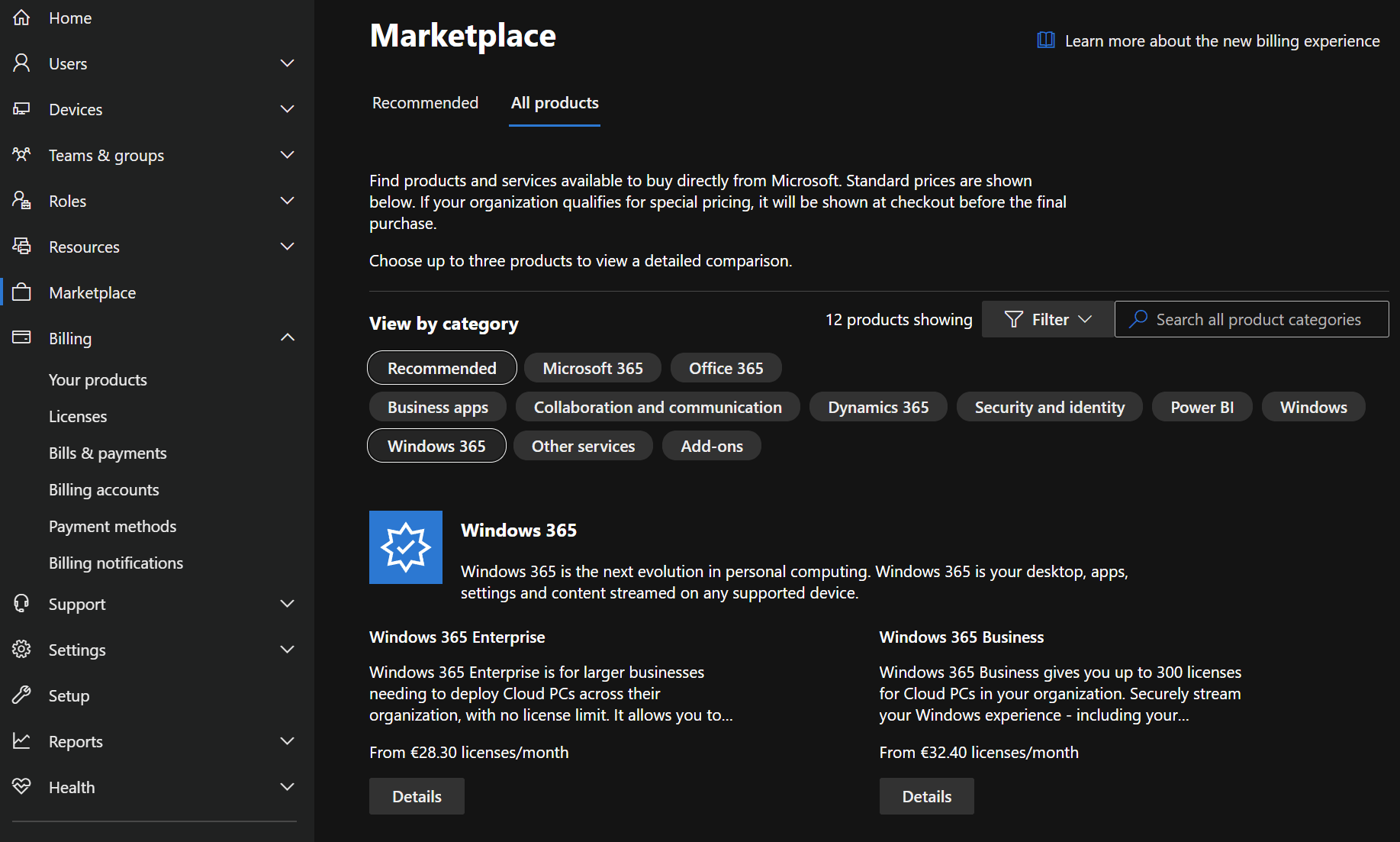Select the Office 365 category chip
The image size is (1400, 842).
726,368
